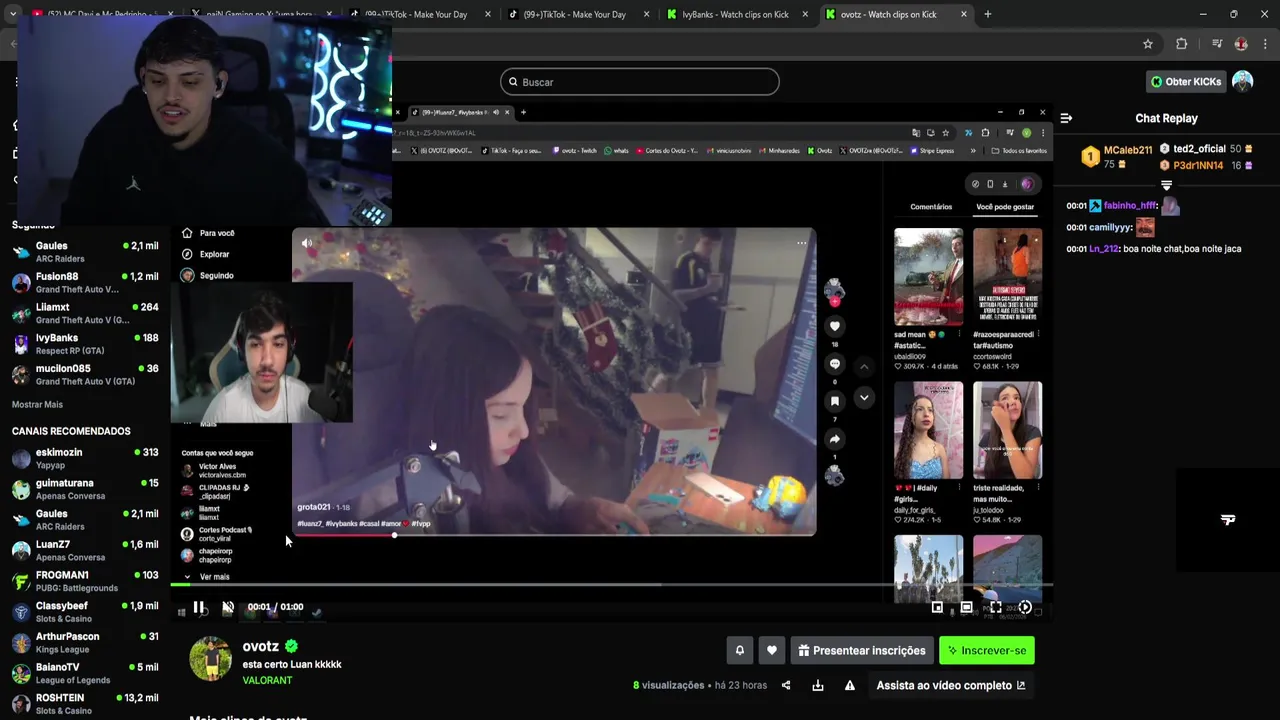Open Ln_212 chat username
1280x720 pixels.
pyautogui.click(x=1104, y=249)
